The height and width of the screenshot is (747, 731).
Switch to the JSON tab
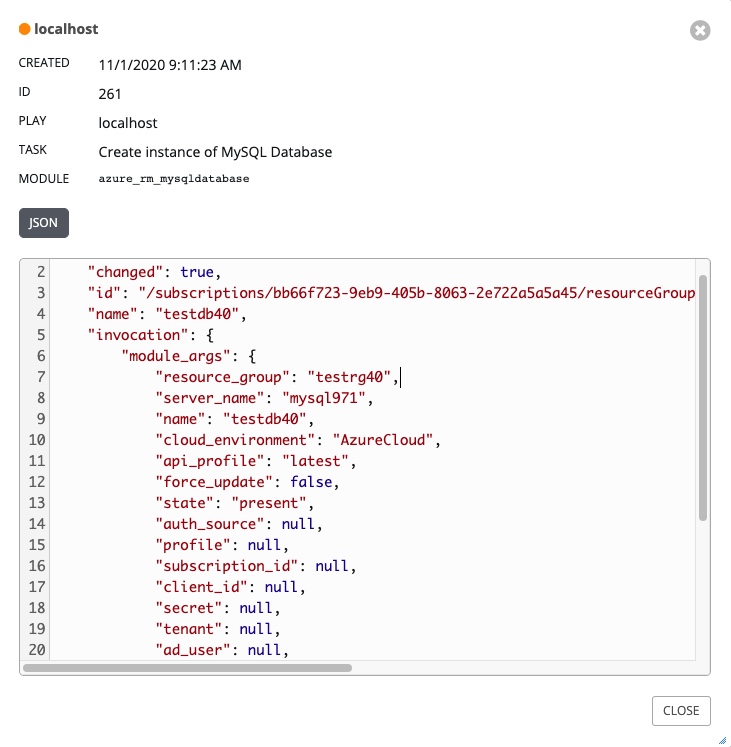point(43,222)
